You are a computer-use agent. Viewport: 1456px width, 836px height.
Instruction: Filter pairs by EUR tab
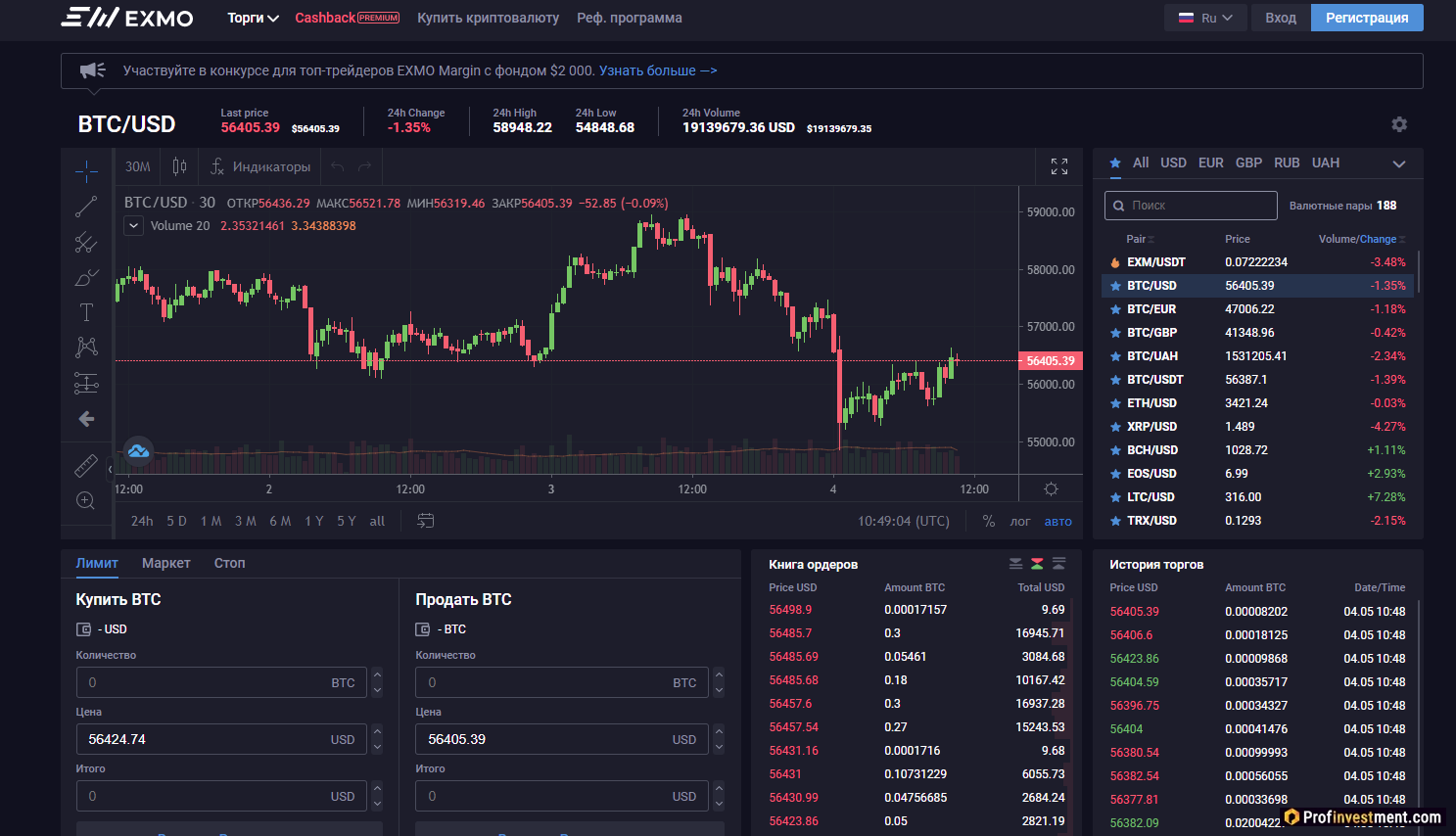(1210, 163)
